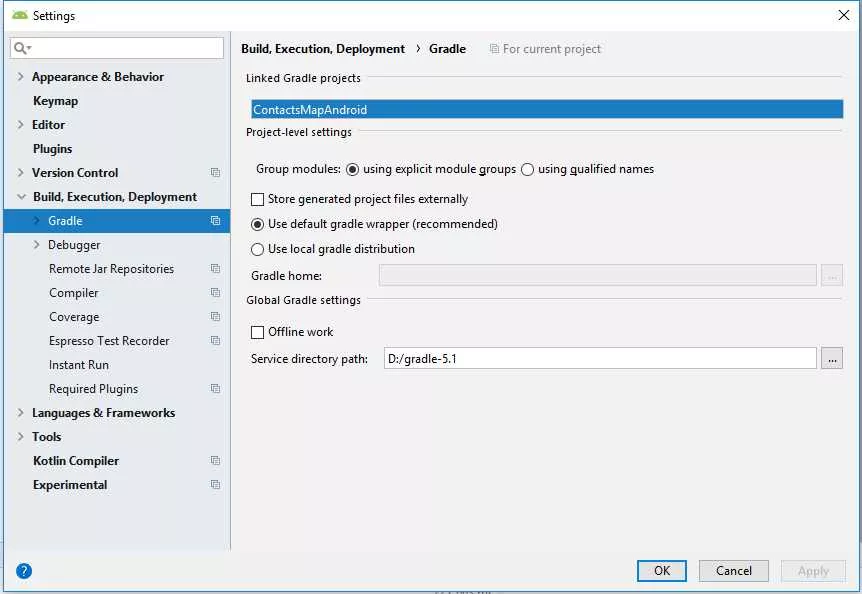Select 'Use default gradle wrapper' radio button
This screenshot has height=594, width=862.
257,224
